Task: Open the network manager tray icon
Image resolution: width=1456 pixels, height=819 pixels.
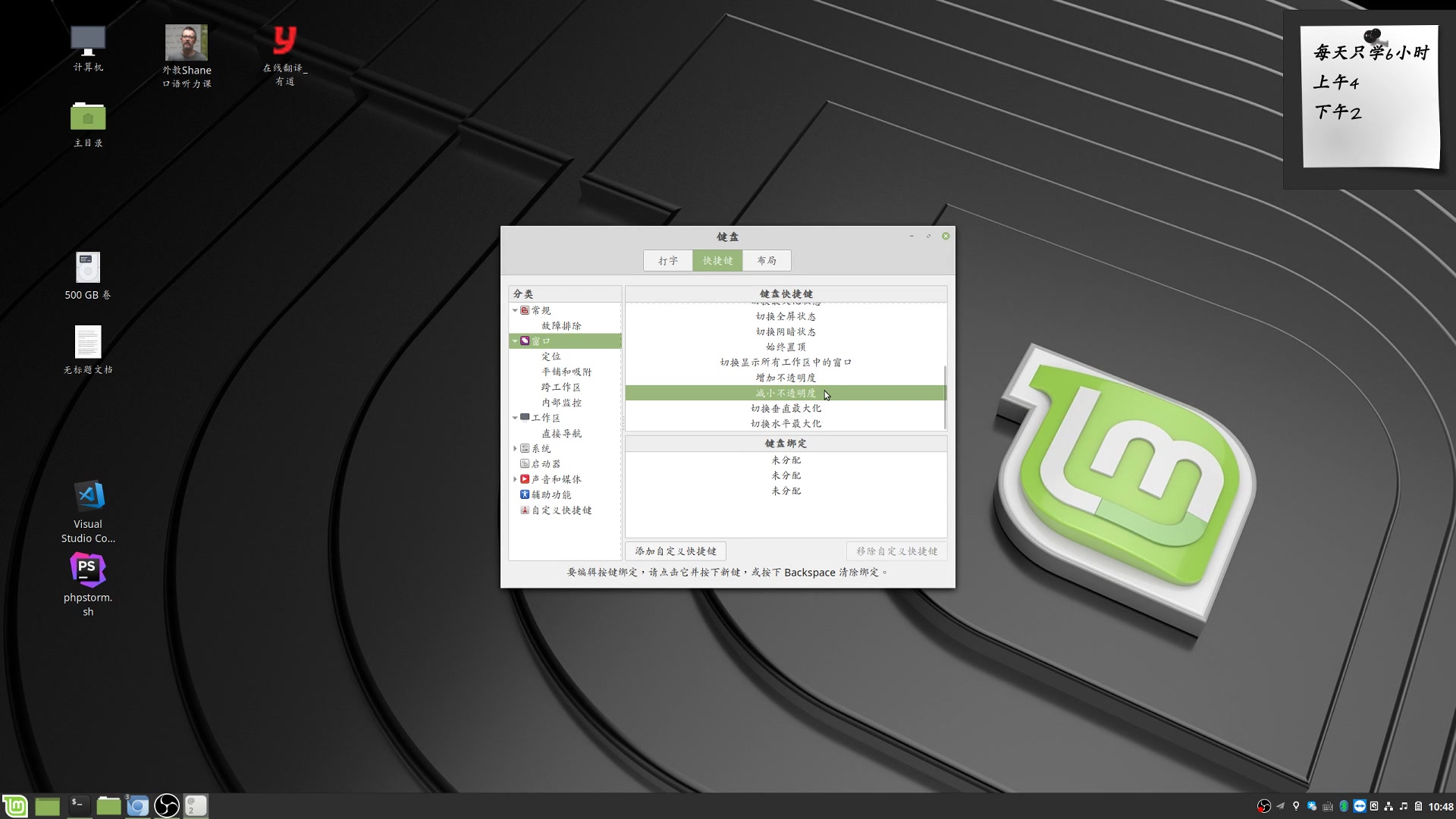Action: point(1389,806)
